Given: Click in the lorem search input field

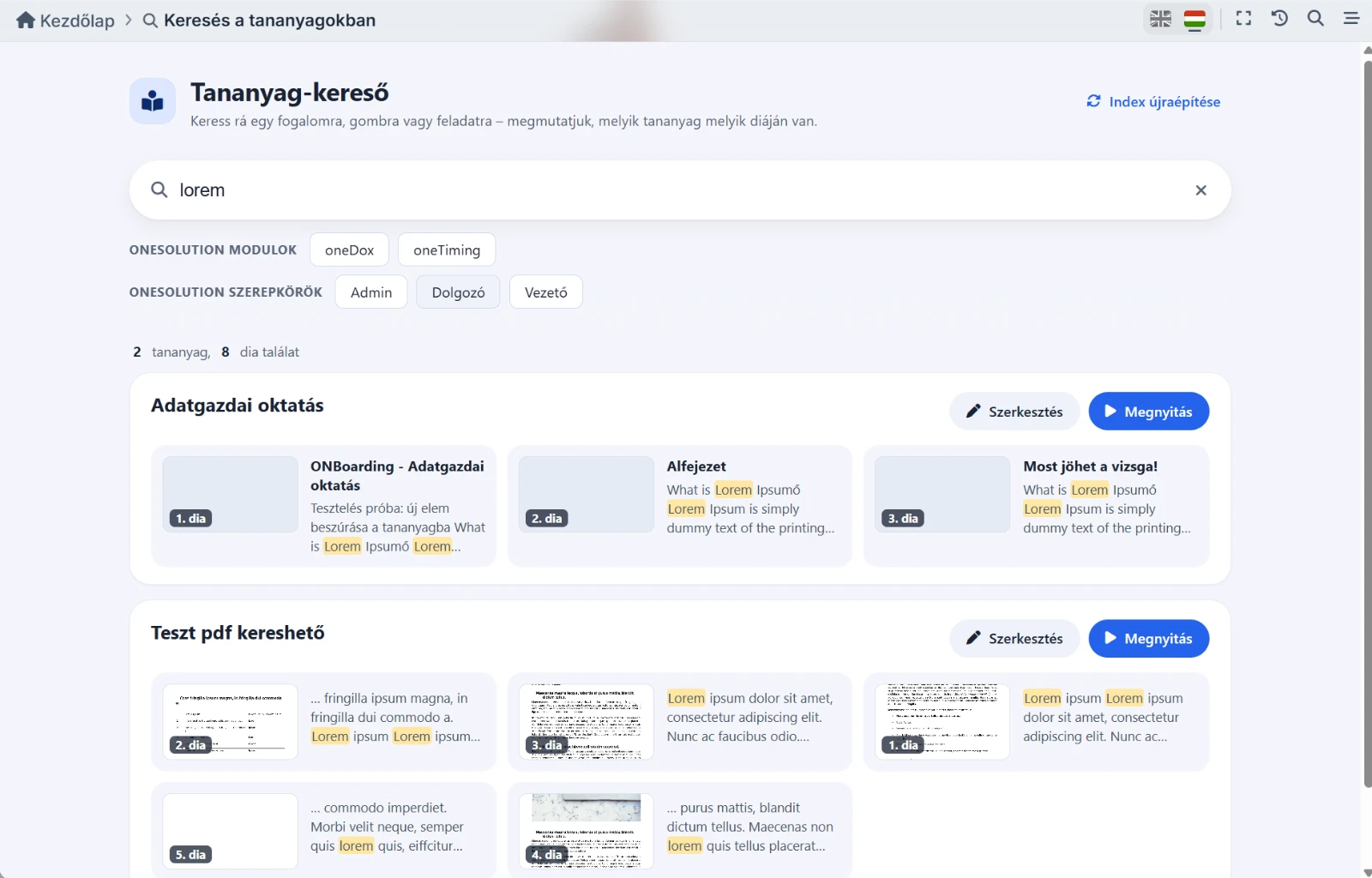Looking at the screenshot, I should (x=677, y=190).
